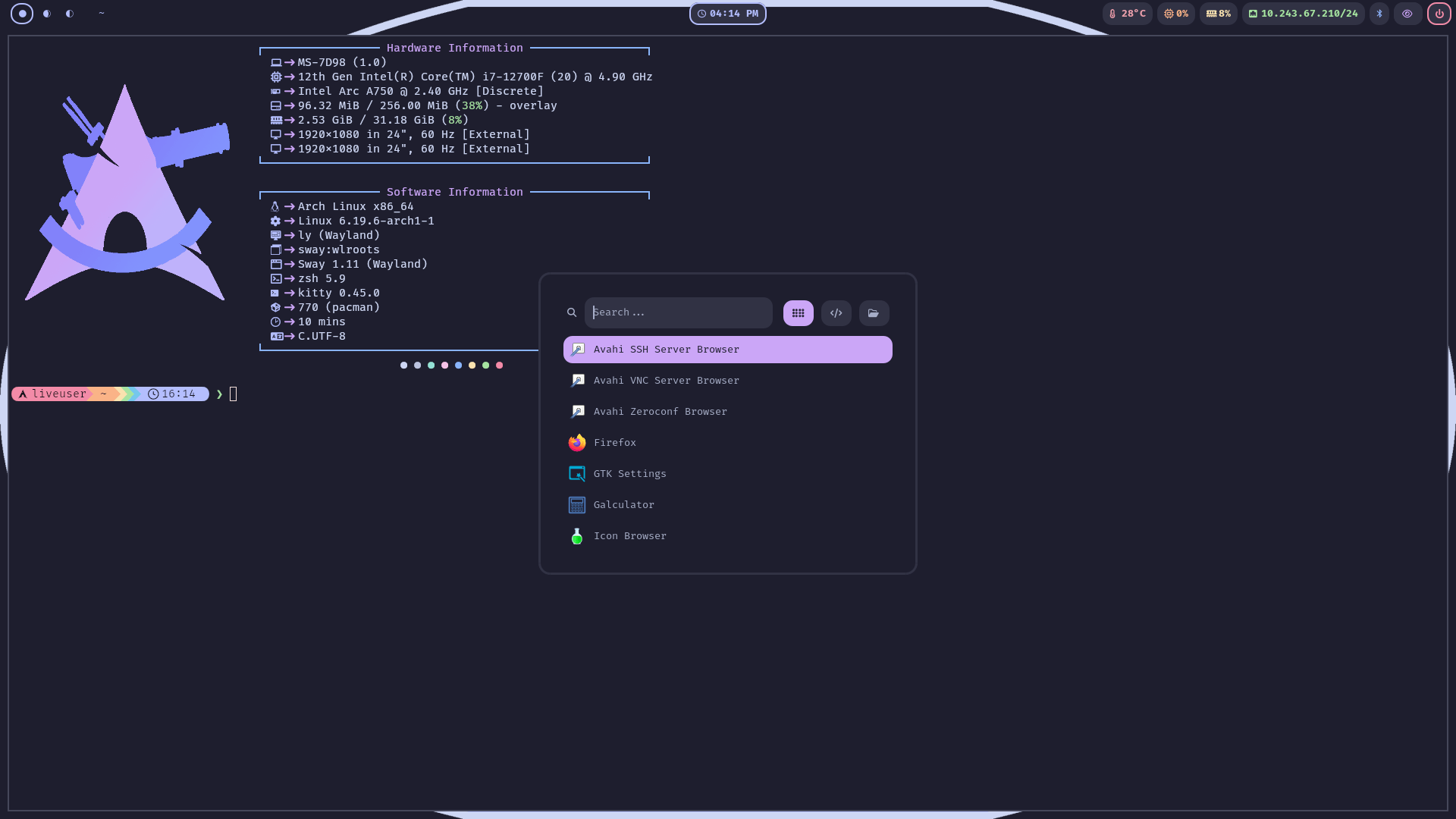Click the CPU chip icon in the terminal
The image size is (1456, 819).
(x=276, y=77)
